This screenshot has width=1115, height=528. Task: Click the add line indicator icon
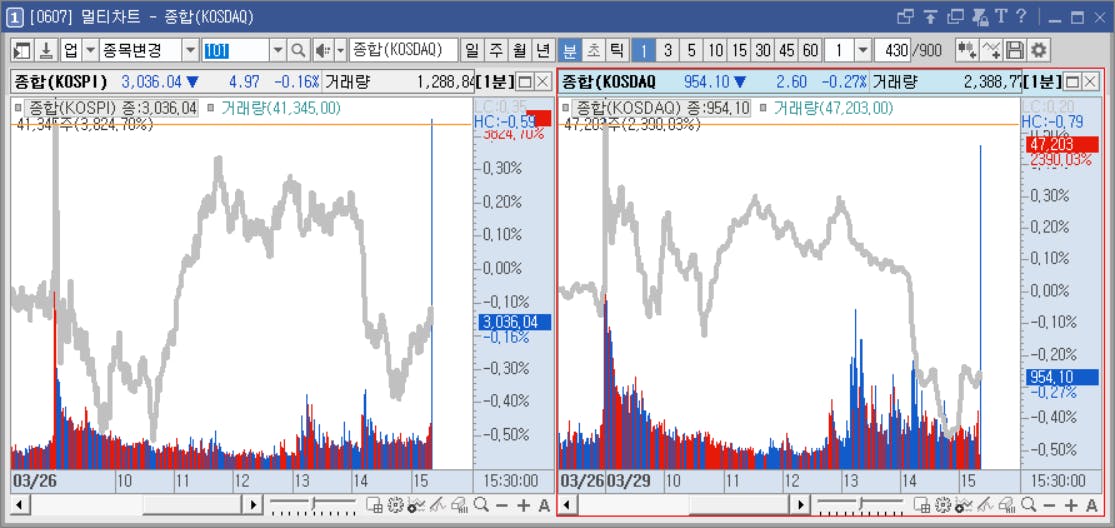click(x=991, y=50)
